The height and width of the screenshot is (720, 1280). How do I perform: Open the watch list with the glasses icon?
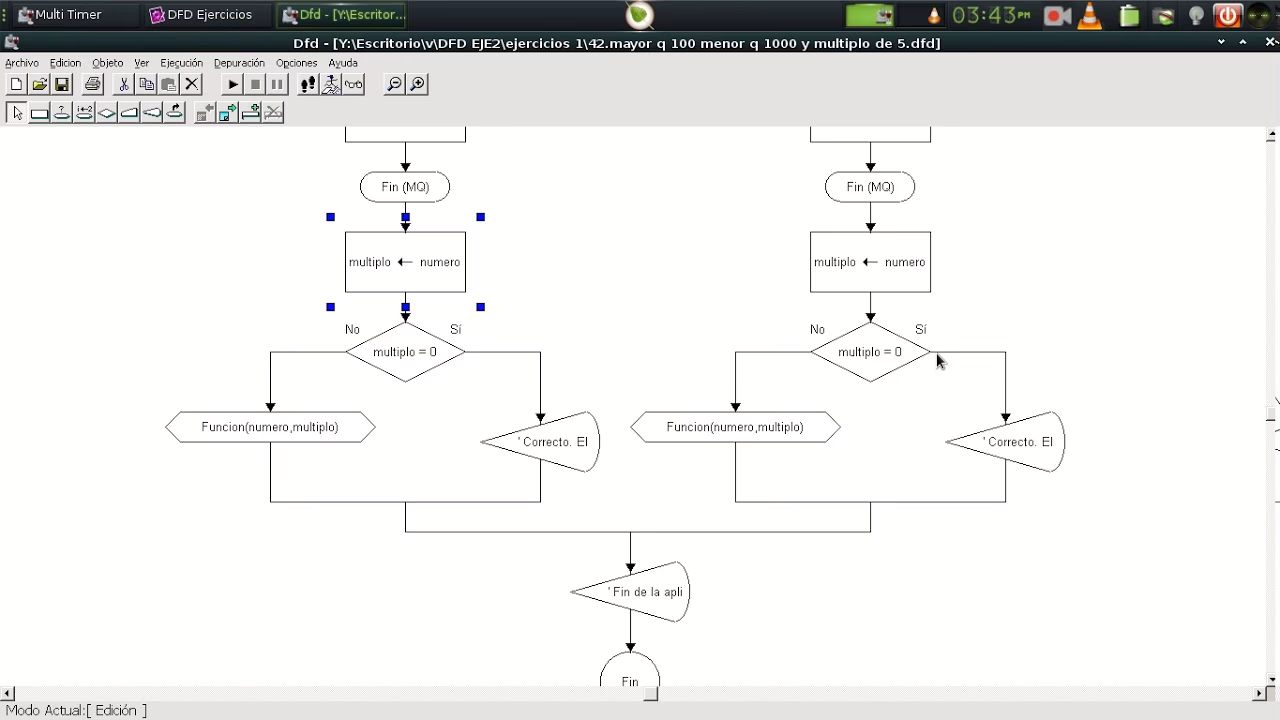point(353,84)
